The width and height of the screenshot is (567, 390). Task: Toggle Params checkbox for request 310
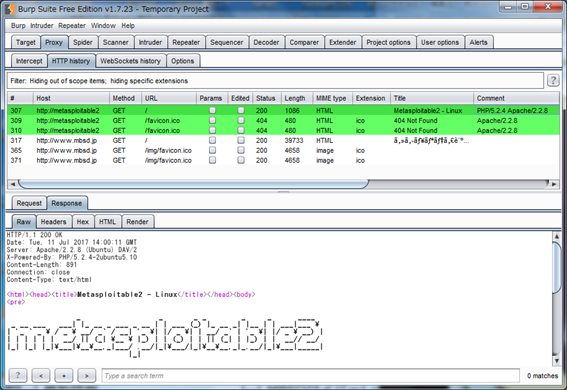(212, 130)
